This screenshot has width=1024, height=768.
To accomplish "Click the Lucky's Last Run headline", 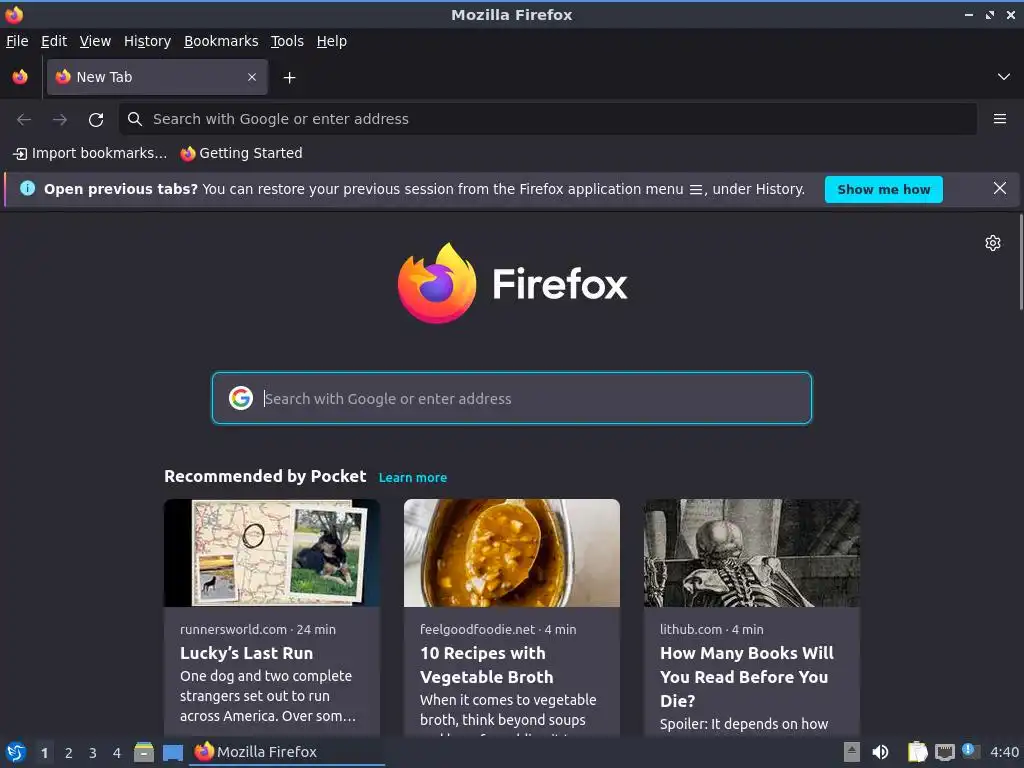I will pyautogui.click(x=246, y=653).
